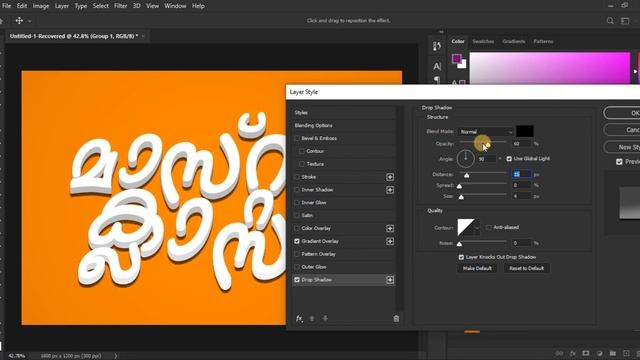Screen dimensions: 640x360
Task: Open the search magnifier icon
Action: point(610,20)
